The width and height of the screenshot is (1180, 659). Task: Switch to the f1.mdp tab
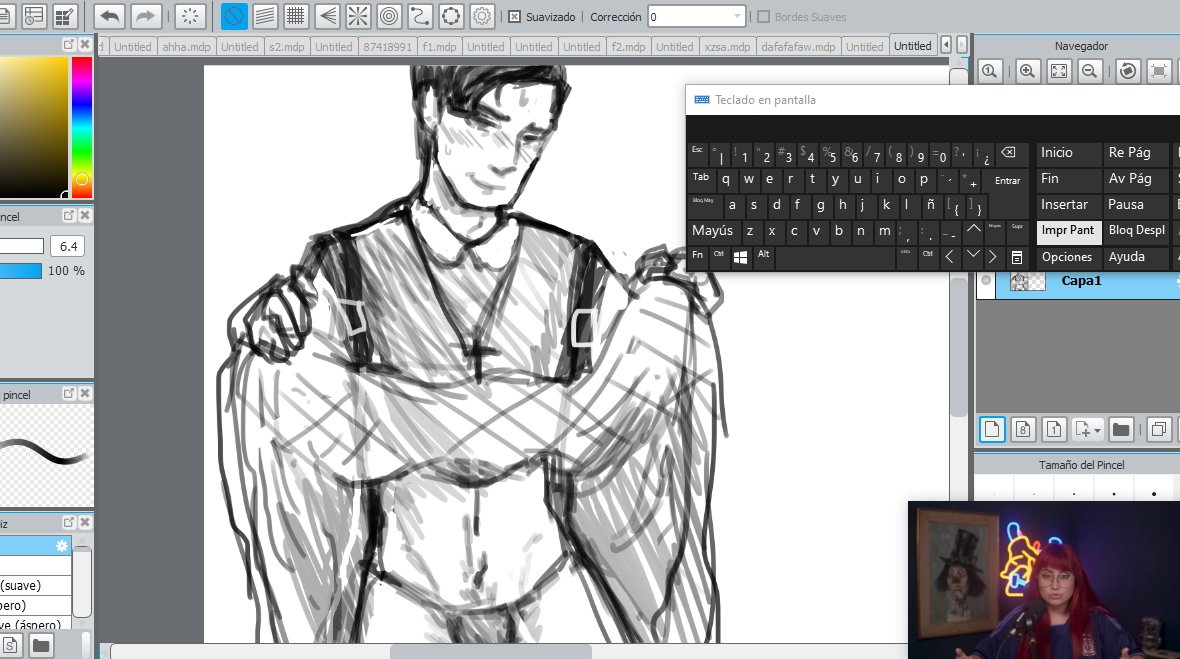pyautogui.click(x=439, y=47)
